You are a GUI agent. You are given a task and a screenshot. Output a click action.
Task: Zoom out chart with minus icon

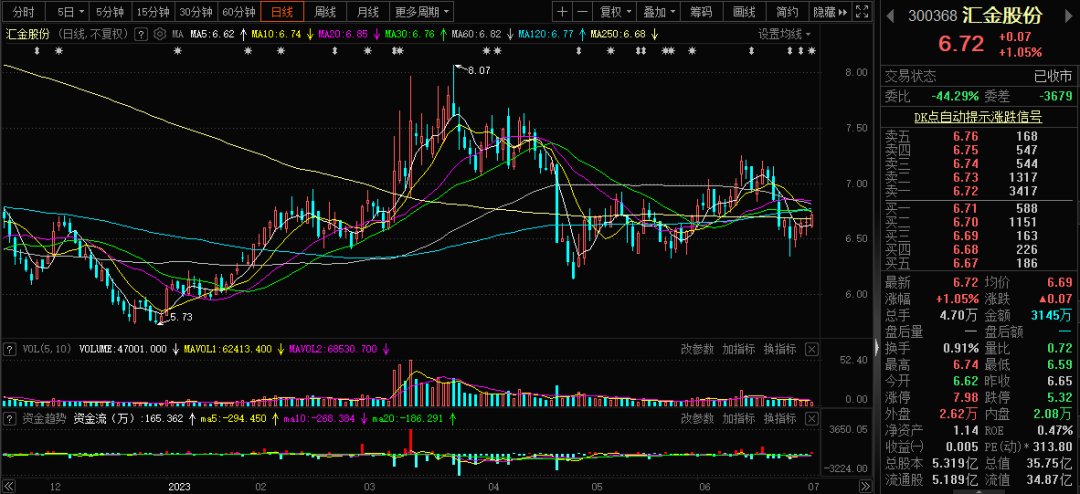click(583, 12)
